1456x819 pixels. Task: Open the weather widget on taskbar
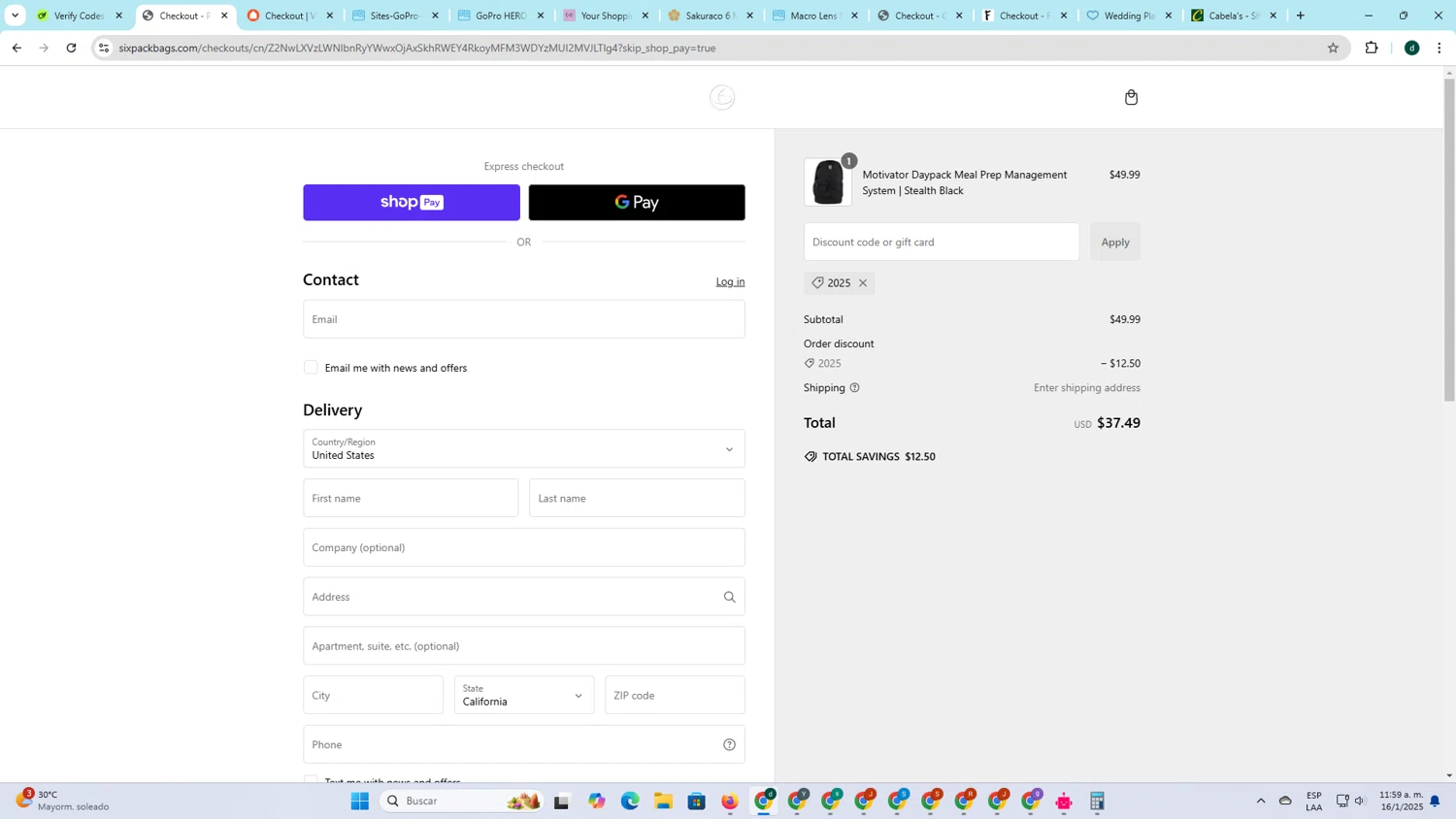pyautogui.click(x=63, y=801)
